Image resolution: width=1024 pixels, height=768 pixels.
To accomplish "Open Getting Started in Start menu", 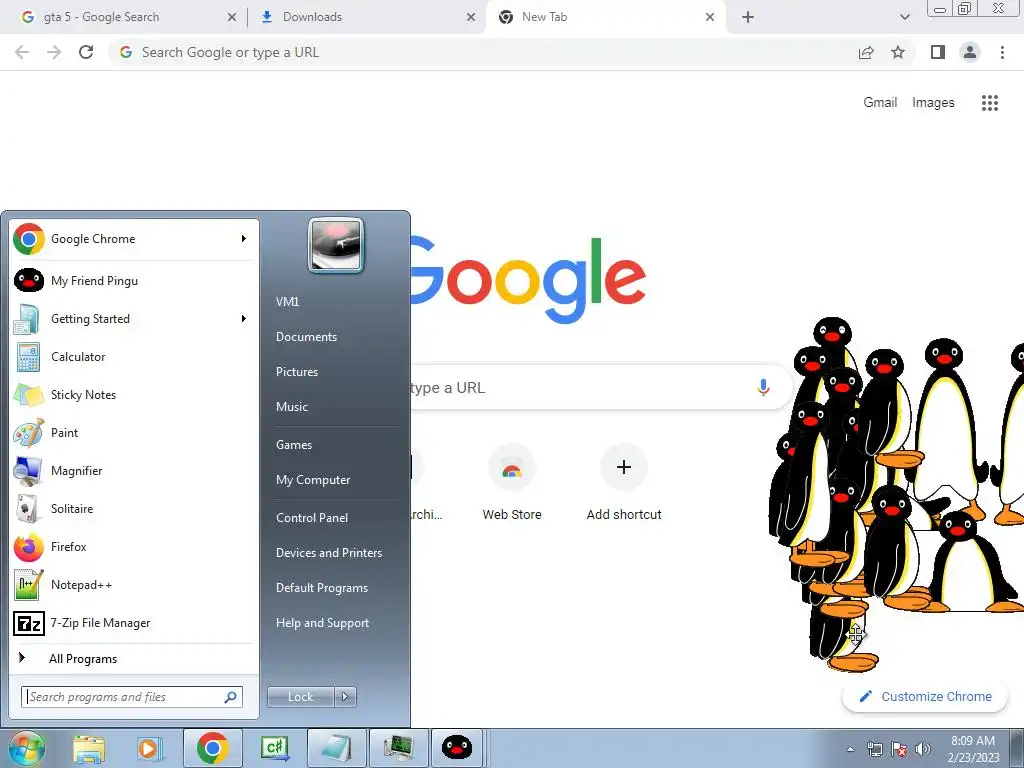I will click(x=133, y=319).
